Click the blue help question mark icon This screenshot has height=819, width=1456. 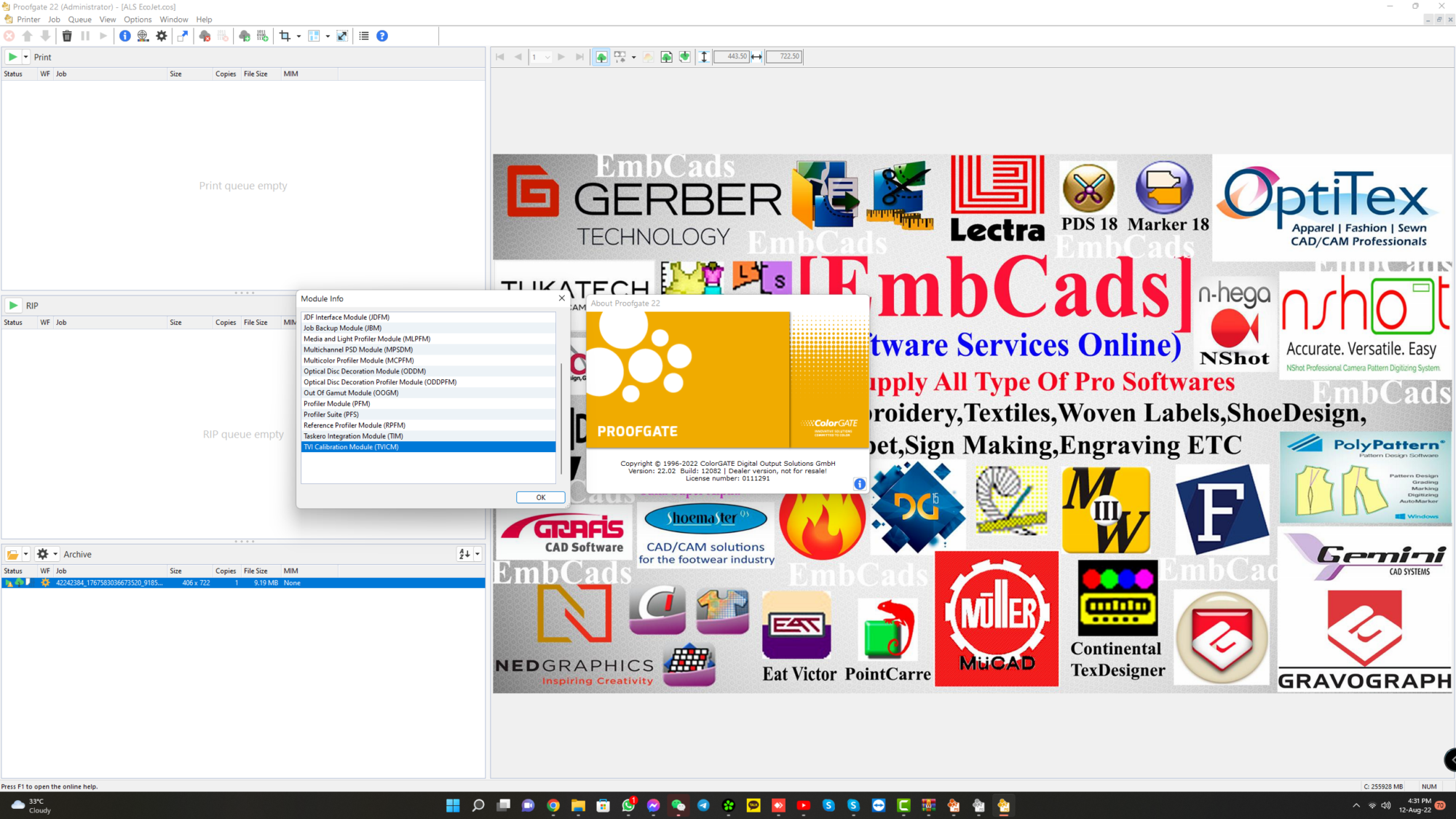point(382,36)
